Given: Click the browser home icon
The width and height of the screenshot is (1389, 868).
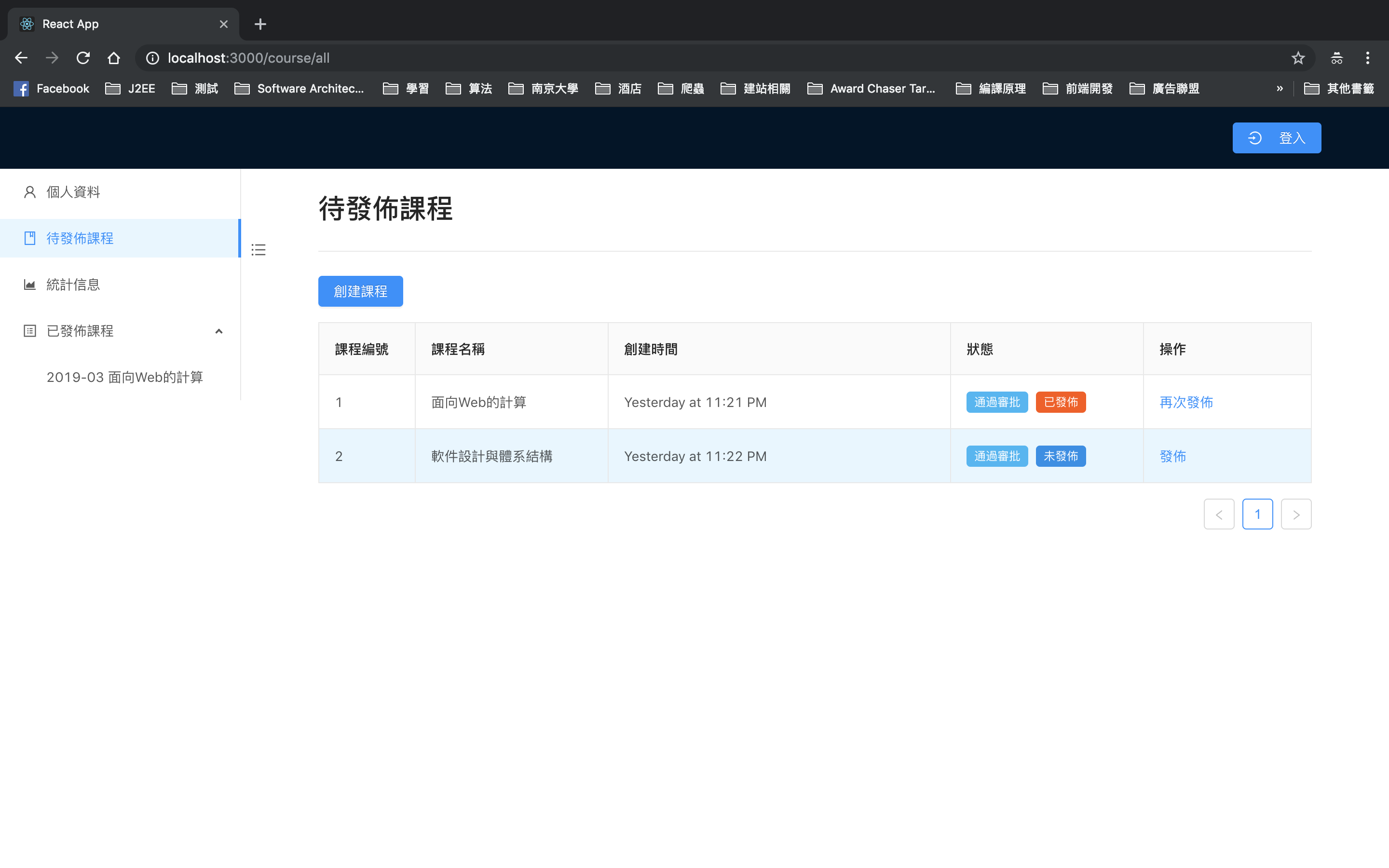Looking at the screenshot, I should pyautogui.click(x=114, y=58).
